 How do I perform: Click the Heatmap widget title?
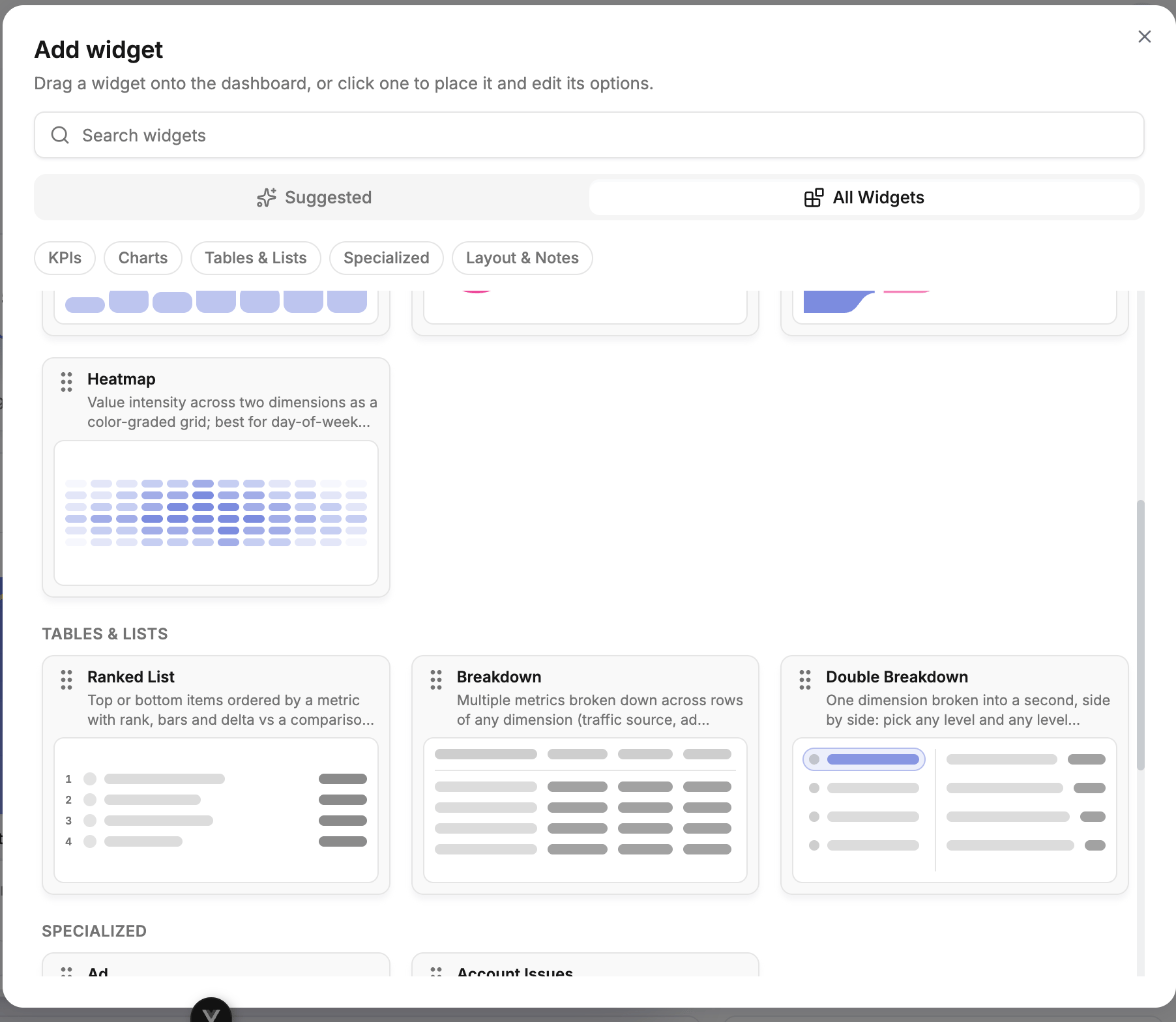click(122, 379)
